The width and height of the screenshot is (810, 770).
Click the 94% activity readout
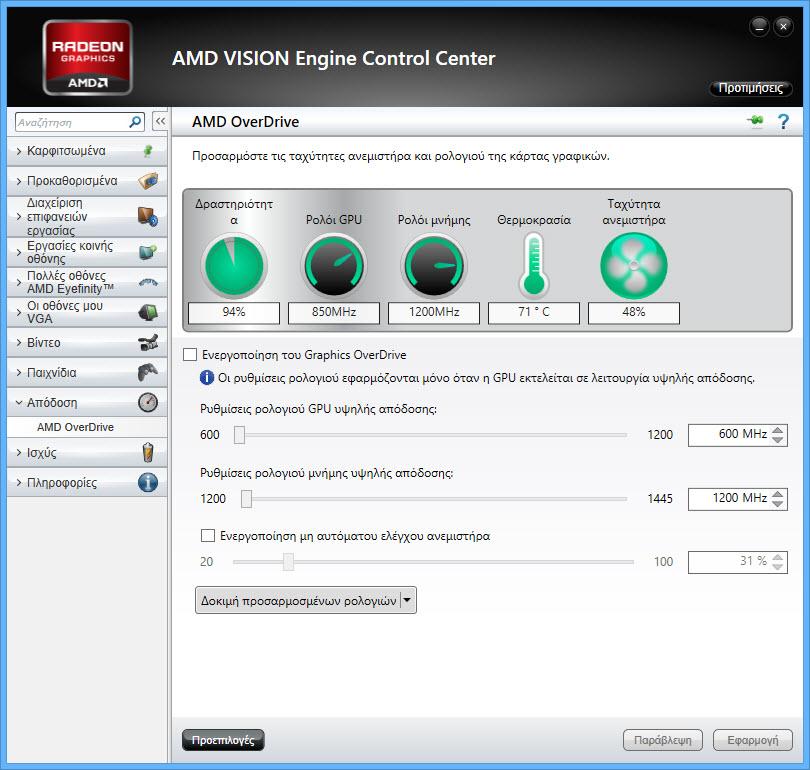(234, 312)
